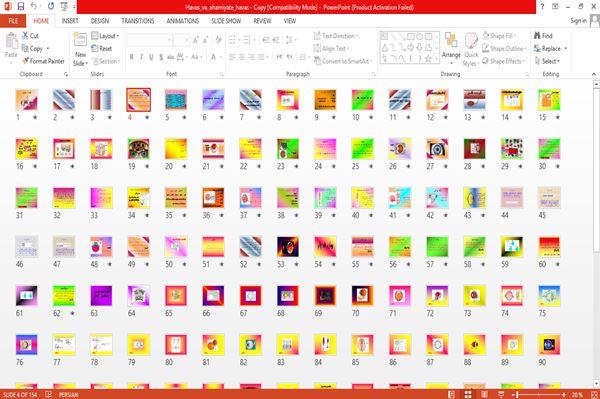
Task: Switch to the TRANSITIONS tab
Action: [138, 21]
